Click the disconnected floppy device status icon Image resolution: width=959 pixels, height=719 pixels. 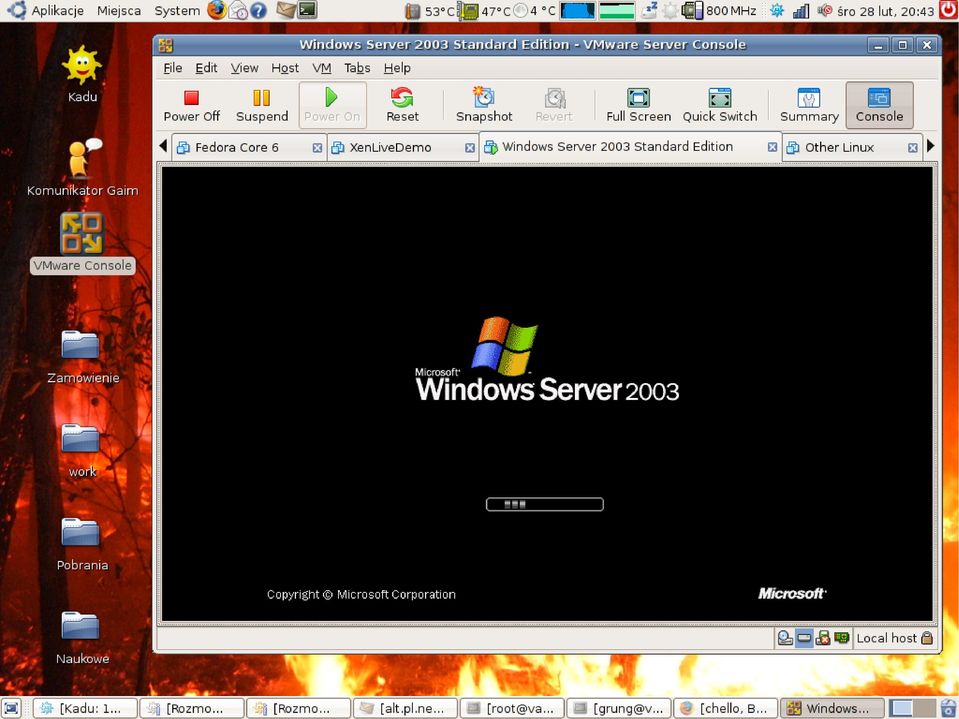pos(823,638)
